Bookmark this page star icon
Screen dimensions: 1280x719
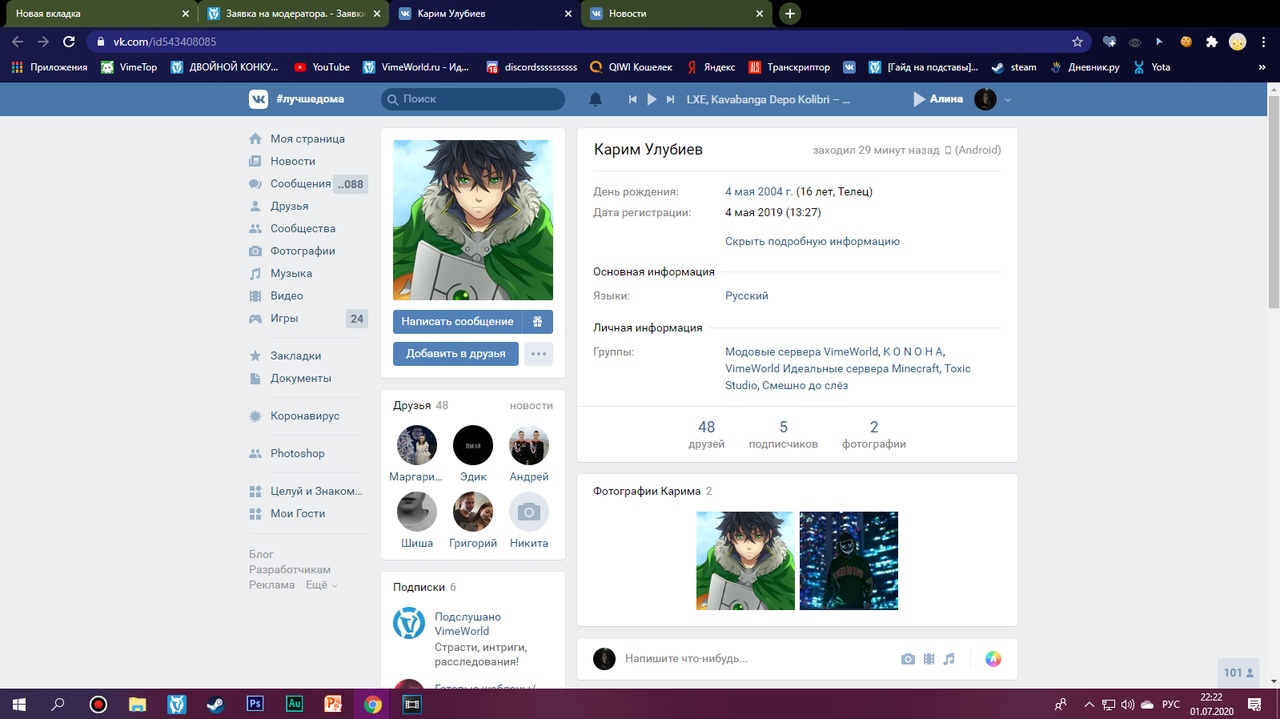[1077, 42]
